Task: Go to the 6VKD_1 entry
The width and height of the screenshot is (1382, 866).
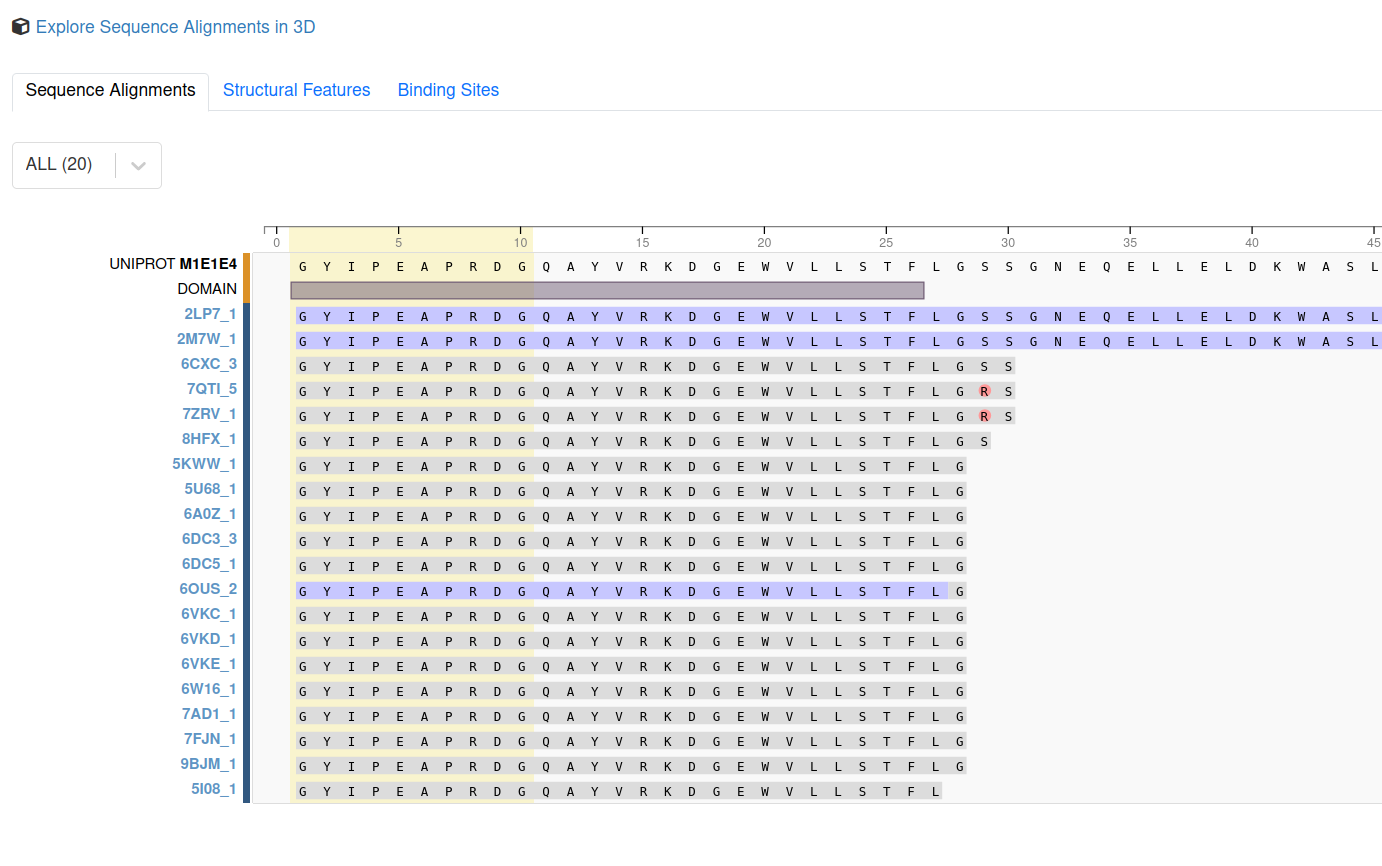Action: click(209, 639)
